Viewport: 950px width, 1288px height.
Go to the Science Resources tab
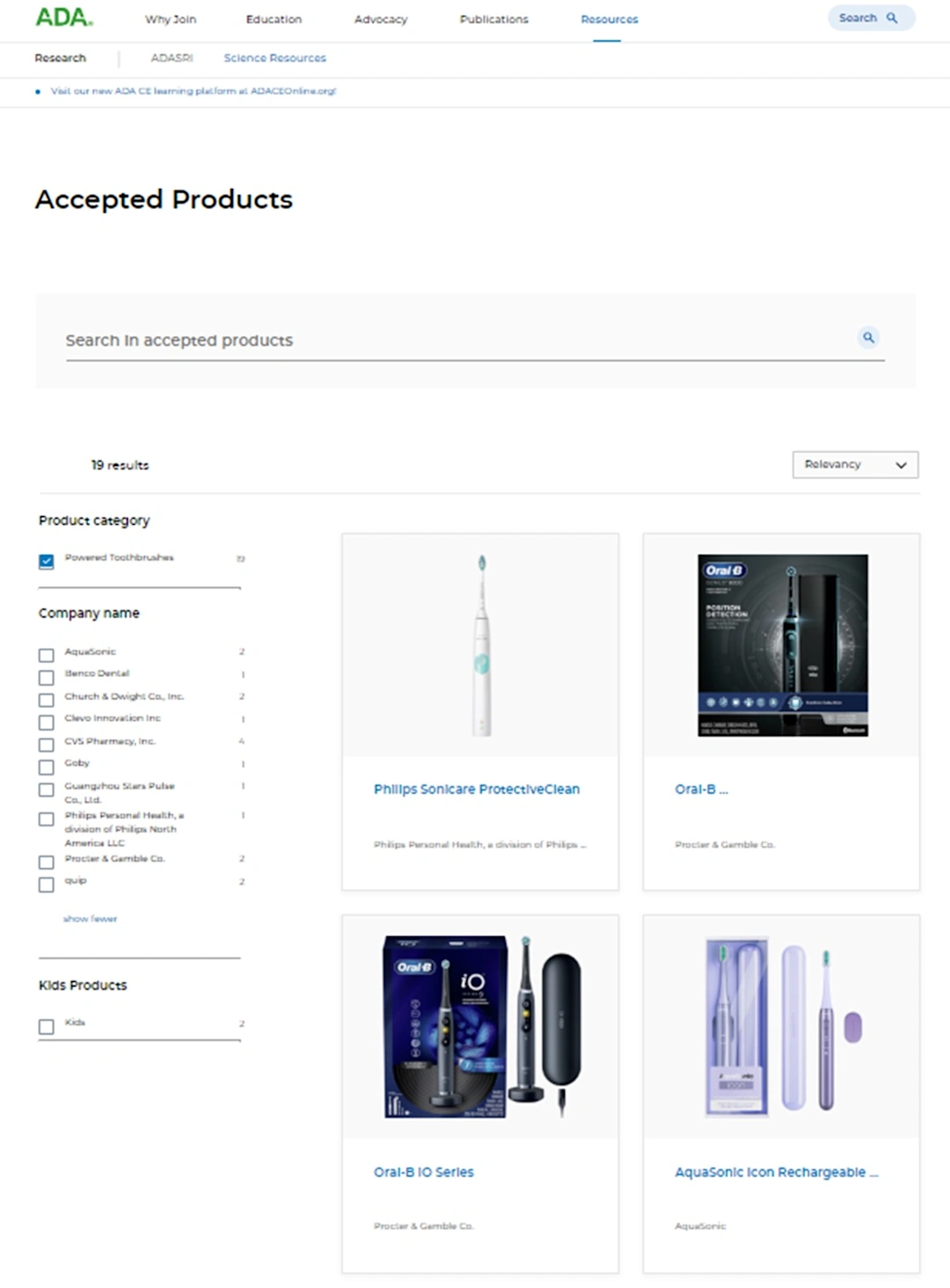[274, 58]
